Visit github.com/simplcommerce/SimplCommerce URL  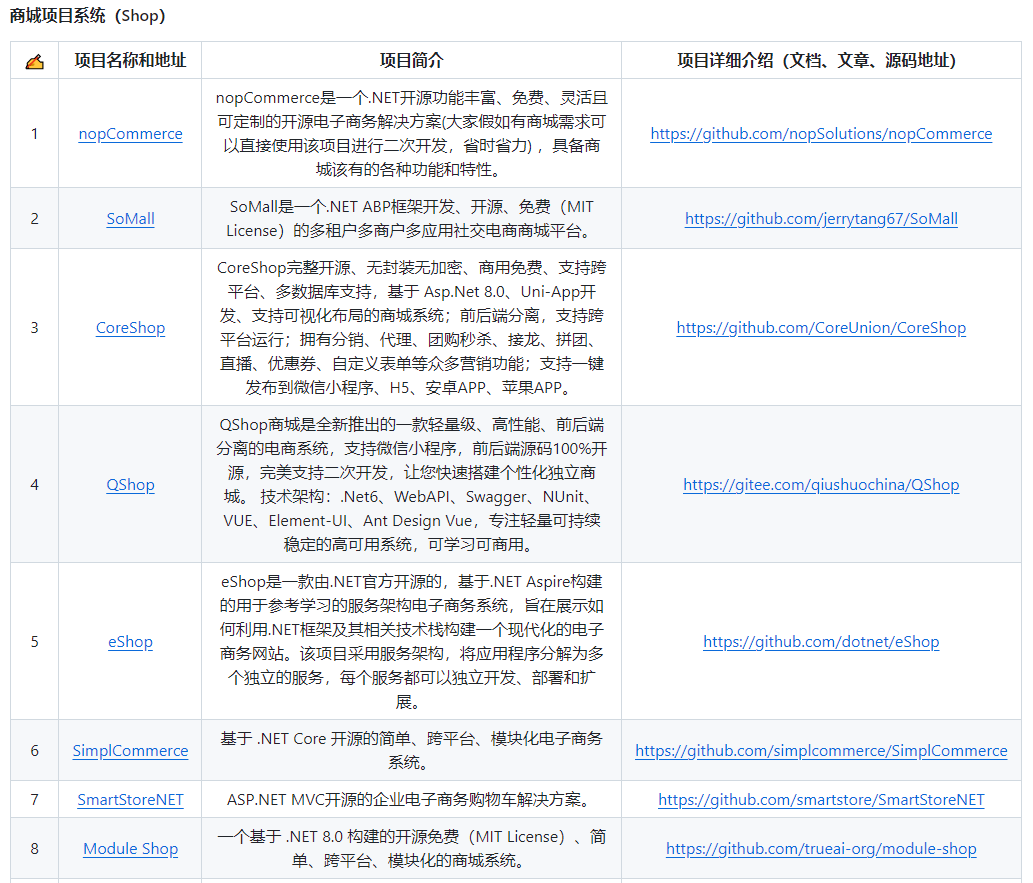(x=821, y=751)
